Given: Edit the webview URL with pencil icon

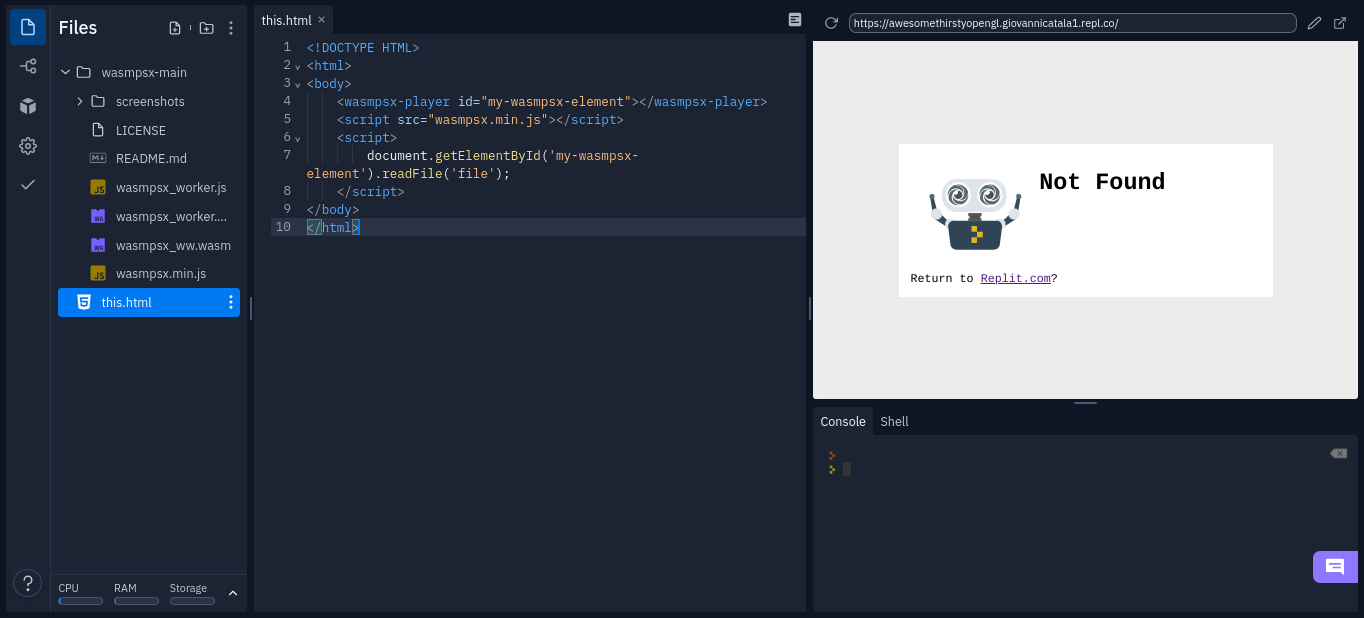Looking at the screenshot, I should [1314, 23].
